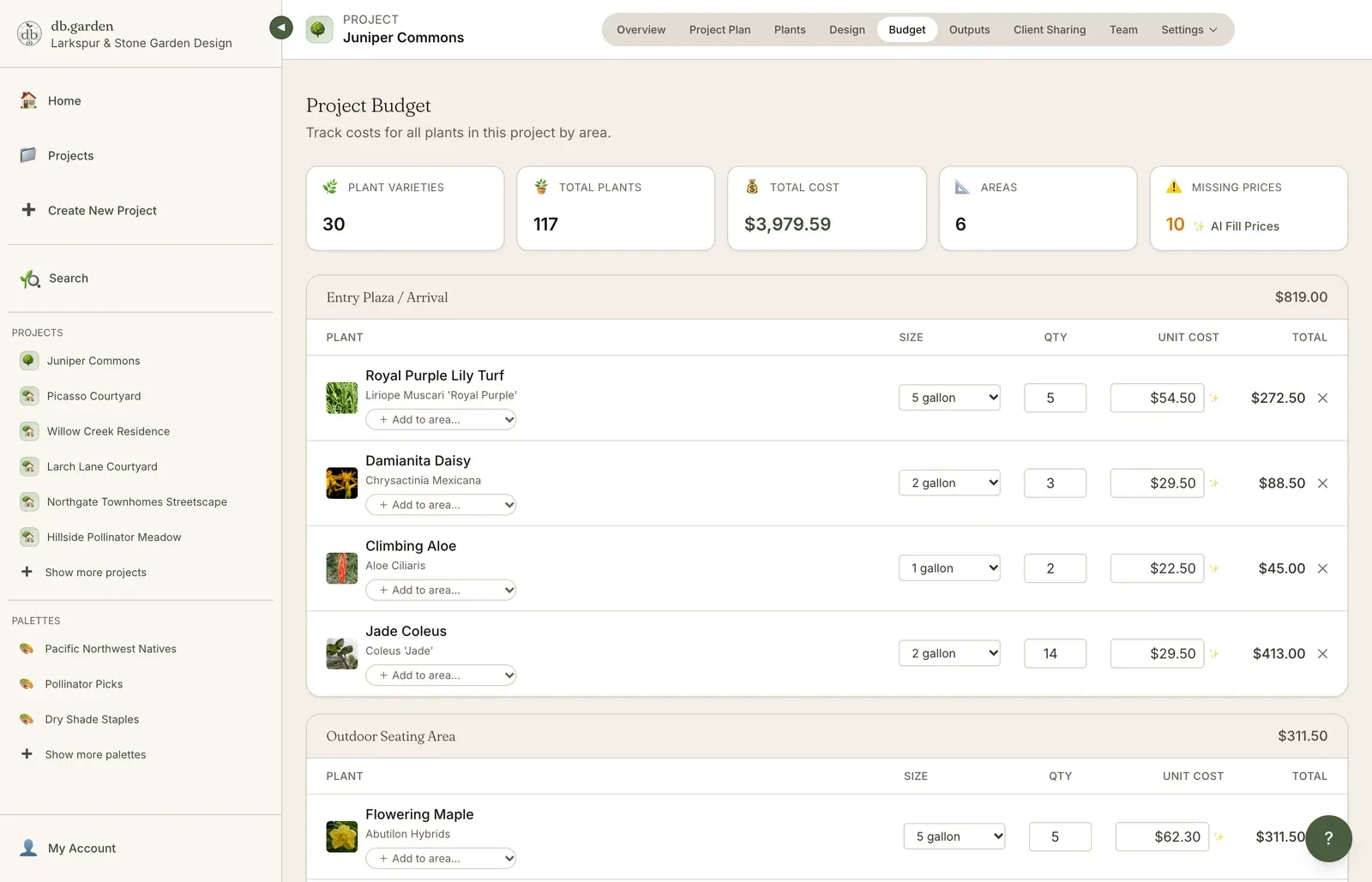The image size is (1372, 882).
Task: Edit the unit cost field for Climbing Aloe
Action: tap(1157, 568)
